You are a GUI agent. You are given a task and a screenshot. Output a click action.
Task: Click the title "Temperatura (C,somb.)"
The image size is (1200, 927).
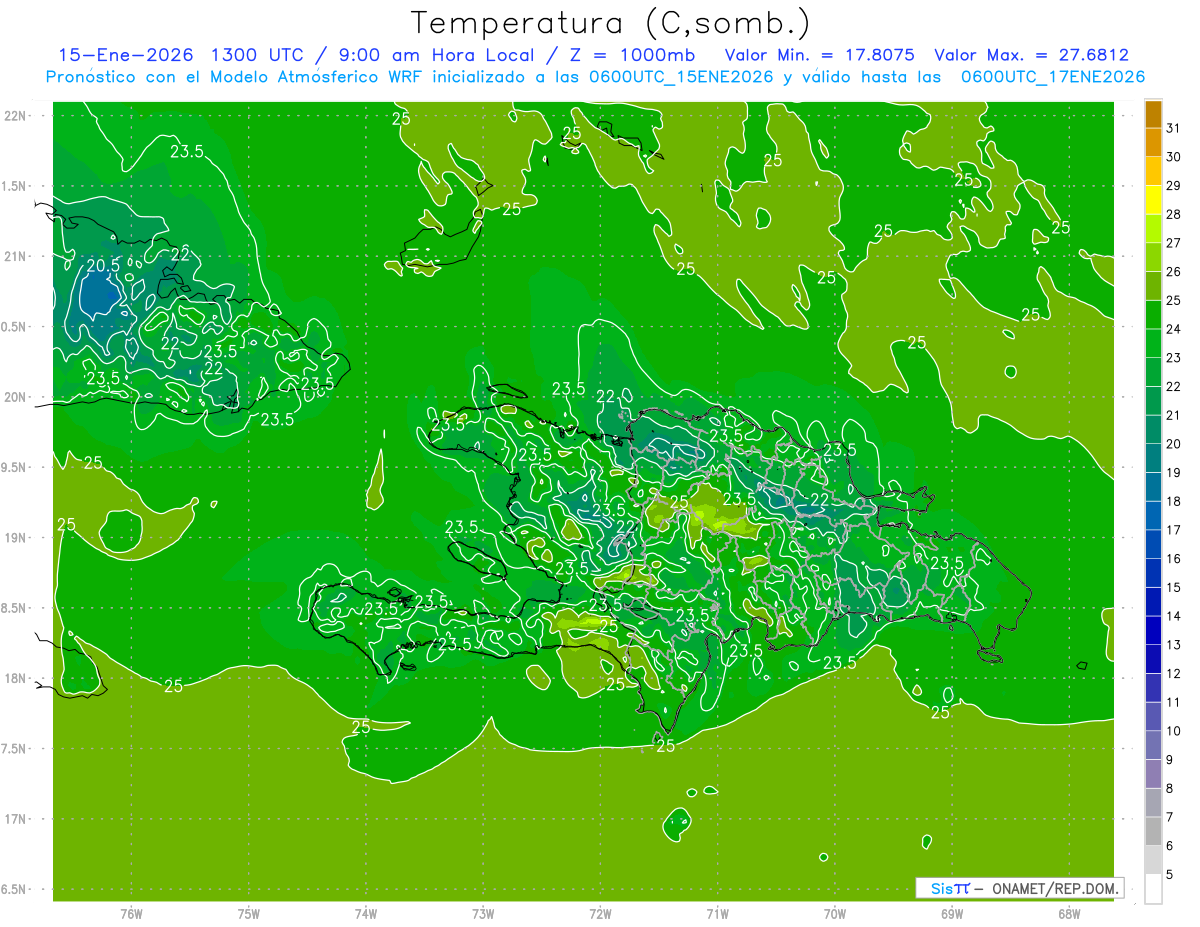[610, 23]
